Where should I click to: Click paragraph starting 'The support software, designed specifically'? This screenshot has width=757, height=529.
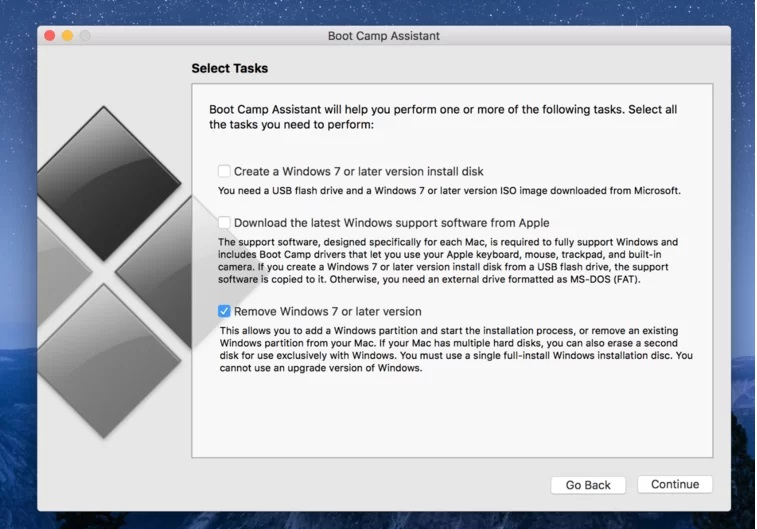(x=448, y=261)
